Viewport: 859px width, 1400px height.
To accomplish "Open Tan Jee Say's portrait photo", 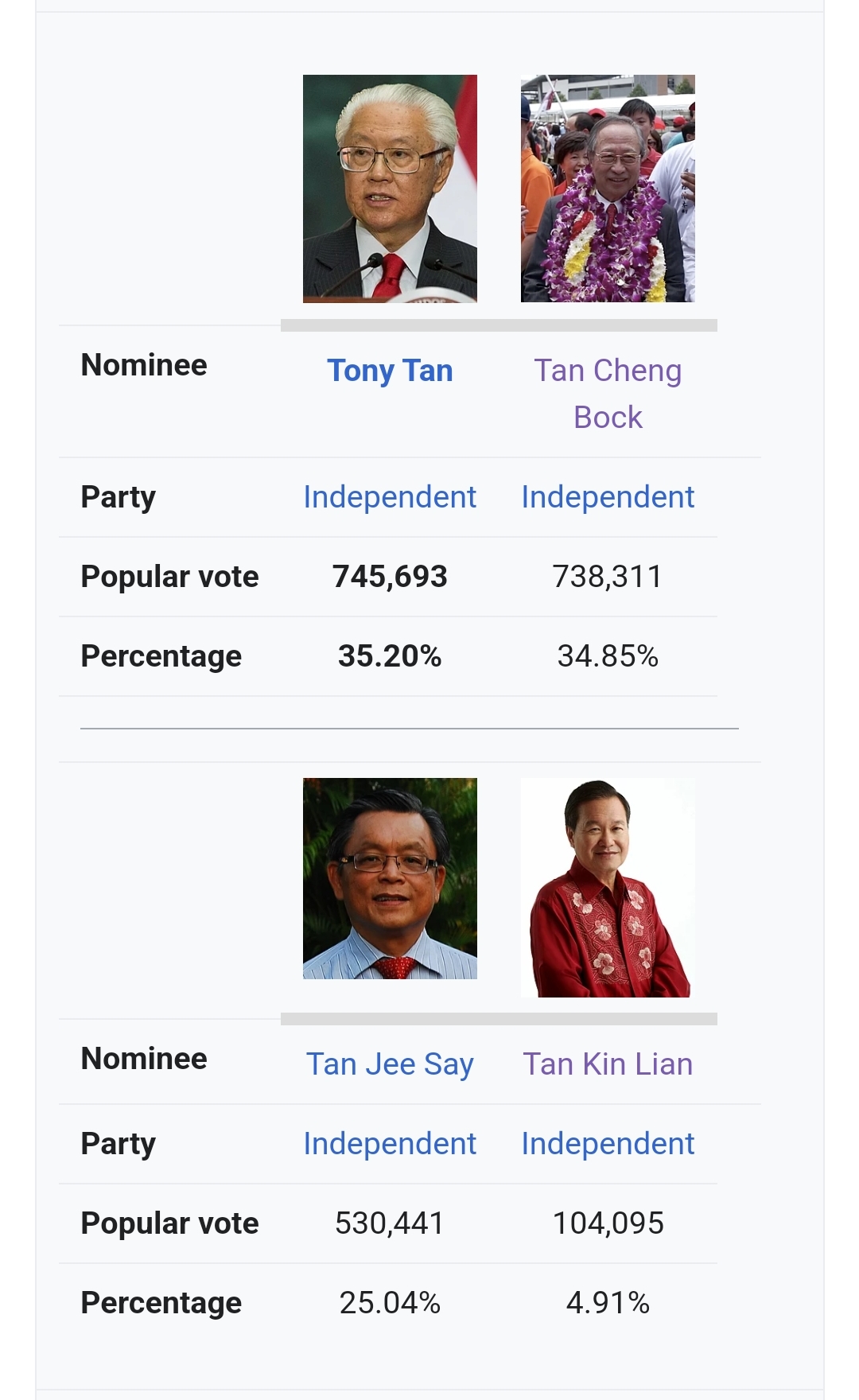I will [390, 878].
